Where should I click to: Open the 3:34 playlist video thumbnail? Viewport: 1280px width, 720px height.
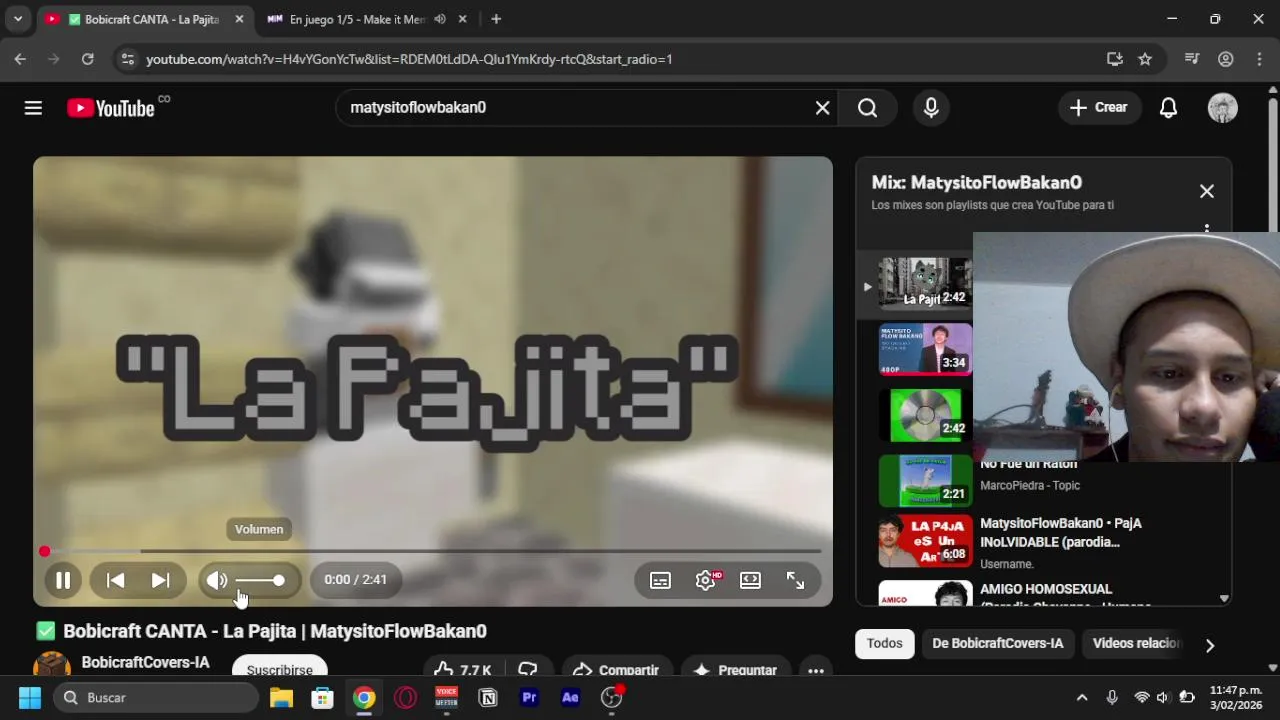coord(925,349)
